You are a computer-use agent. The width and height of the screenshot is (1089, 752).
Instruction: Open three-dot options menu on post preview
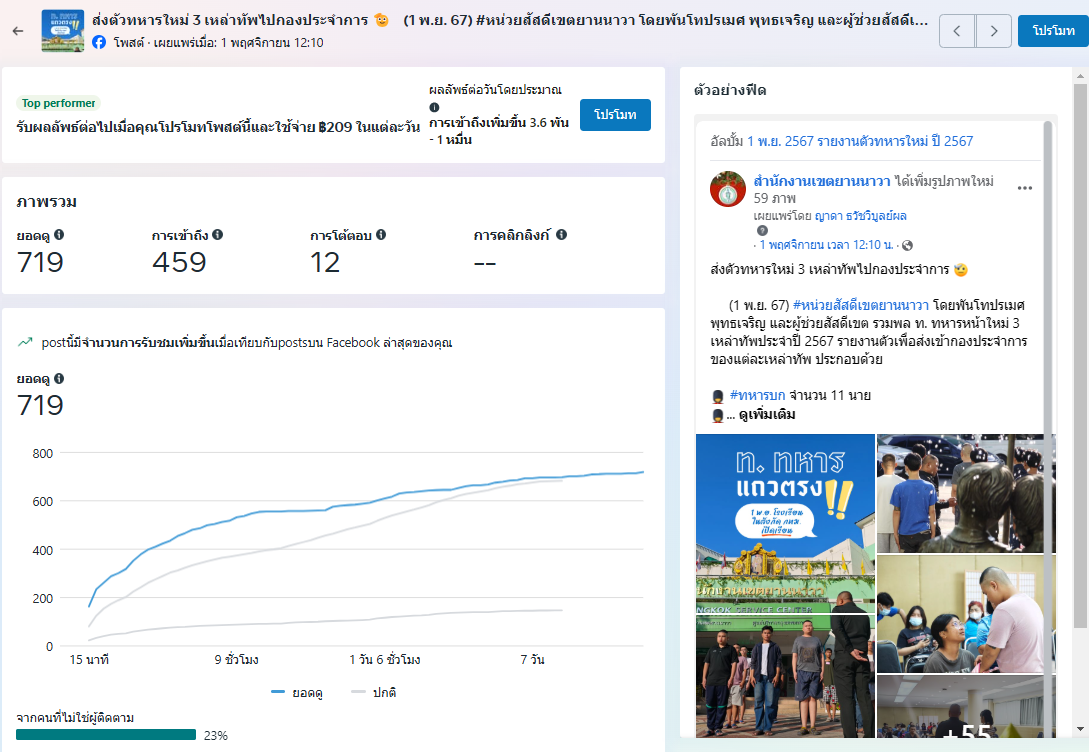(1025, 188)
